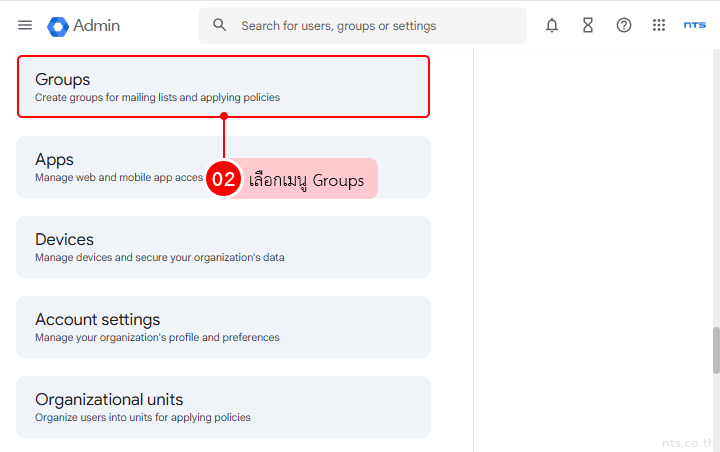Select the Devices card
Screen dimensions: 720x452
[x=223, y=247]
